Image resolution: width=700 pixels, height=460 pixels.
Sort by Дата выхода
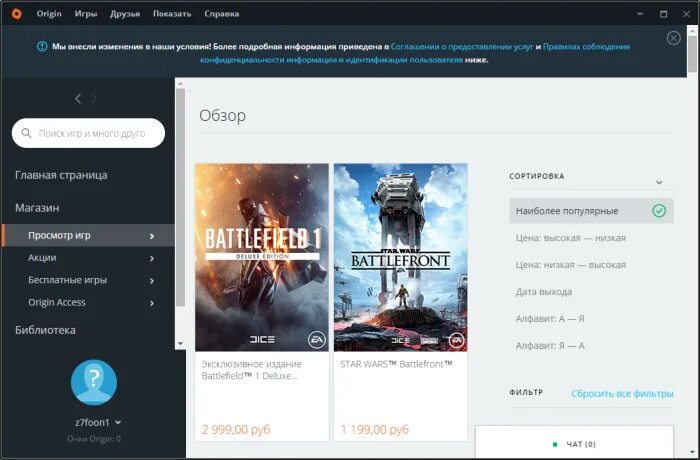544,292
